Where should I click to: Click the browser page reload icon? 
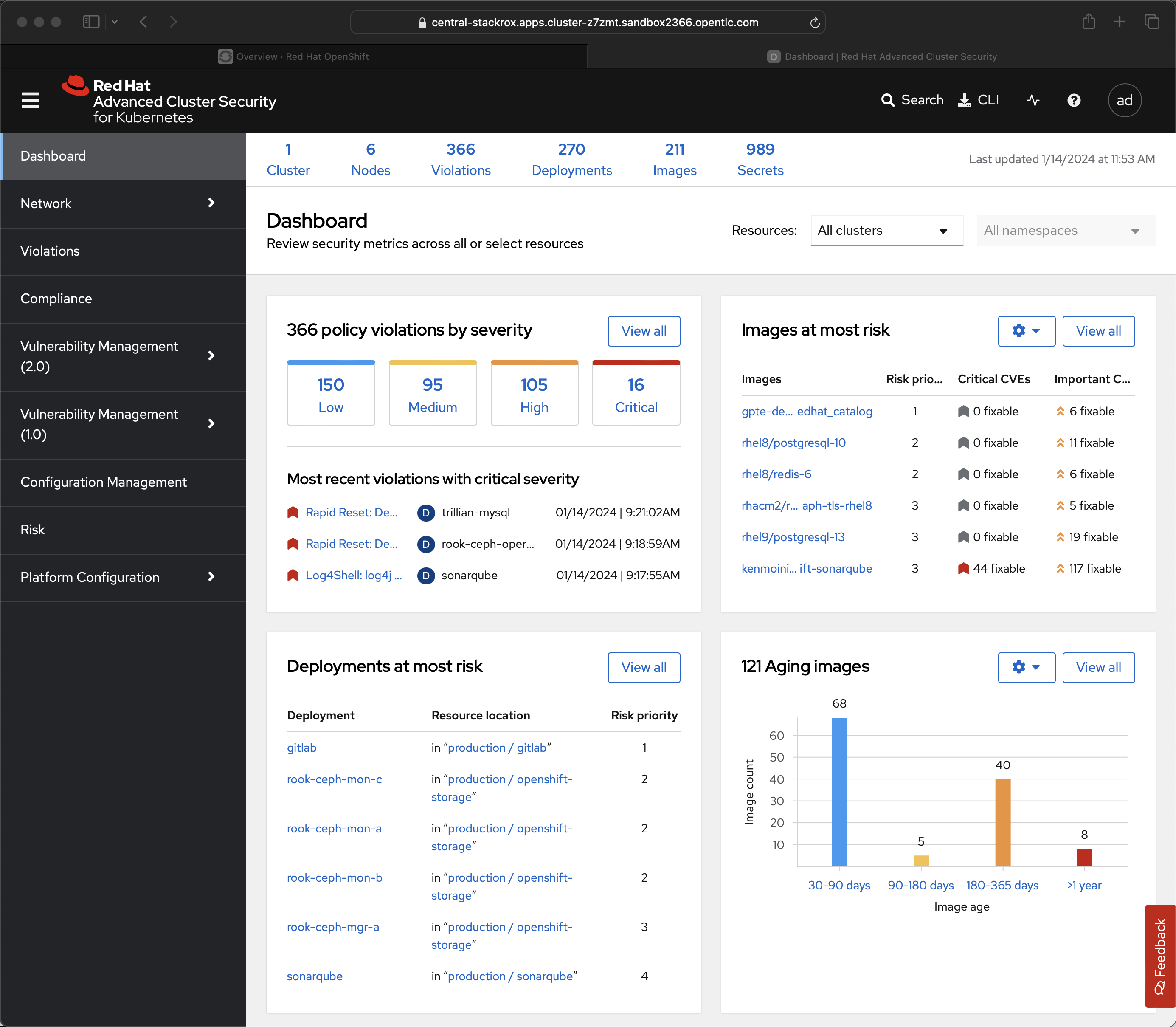815,23
